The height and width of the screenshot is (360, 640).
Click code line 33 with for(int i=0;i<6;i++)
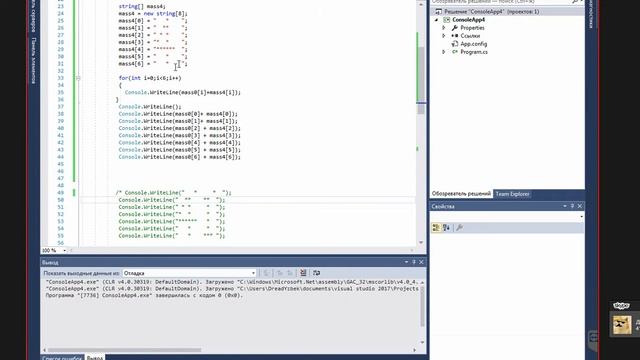coord(150,78)
